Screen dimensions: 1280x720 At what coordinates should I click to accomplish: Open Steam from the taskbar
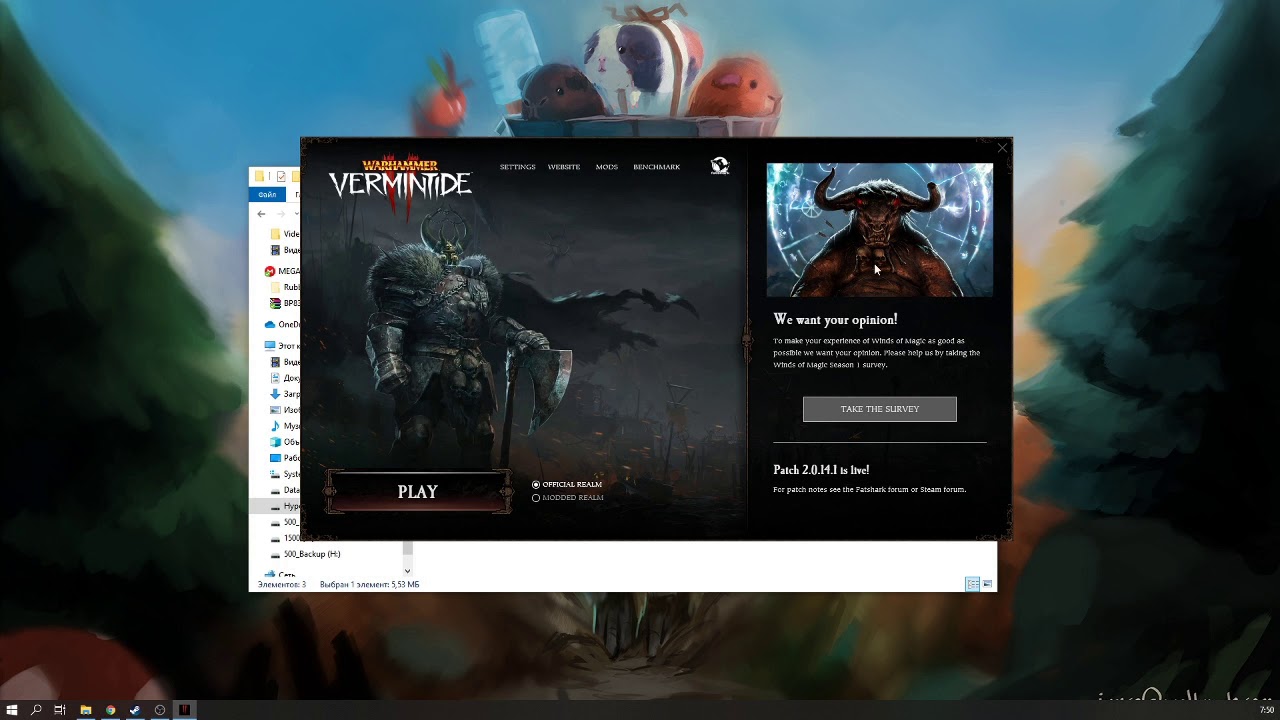[x=135, y=710]
